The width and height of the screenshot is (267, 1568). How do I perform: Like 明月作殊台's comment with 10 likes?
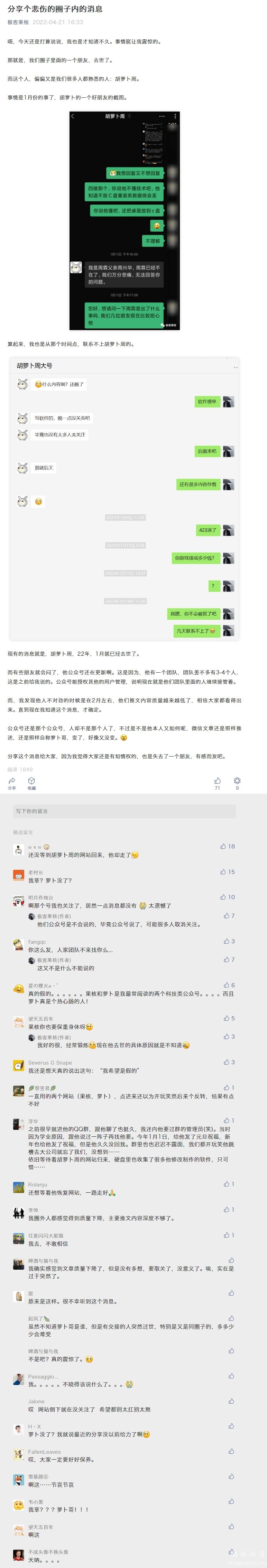click(223, 897)
